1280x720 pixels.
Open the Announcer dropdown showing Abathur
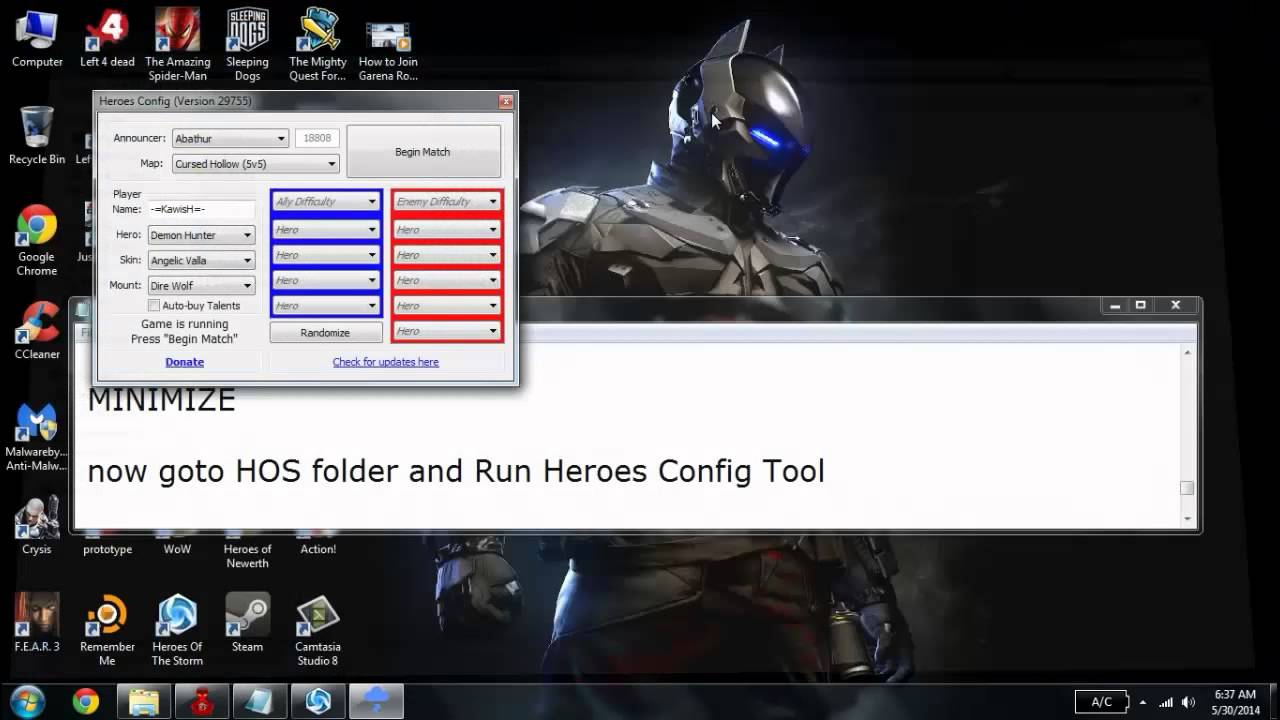click(x=230, y=138)
